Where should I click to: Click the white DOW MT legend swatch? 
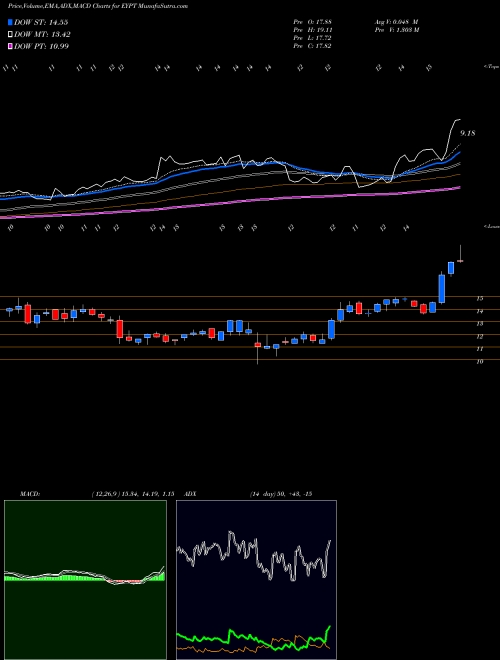click(10, 35)
